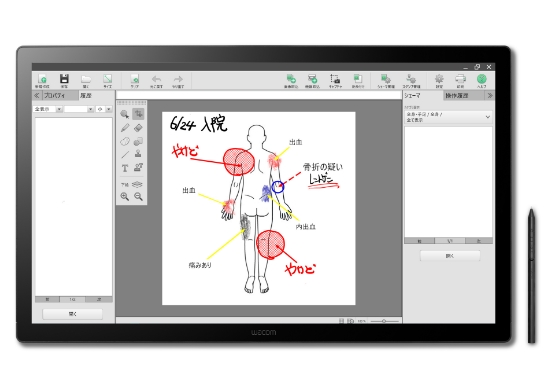Select the rubber stamp tool
Screen dimensions: 550x380
(138, 154)
